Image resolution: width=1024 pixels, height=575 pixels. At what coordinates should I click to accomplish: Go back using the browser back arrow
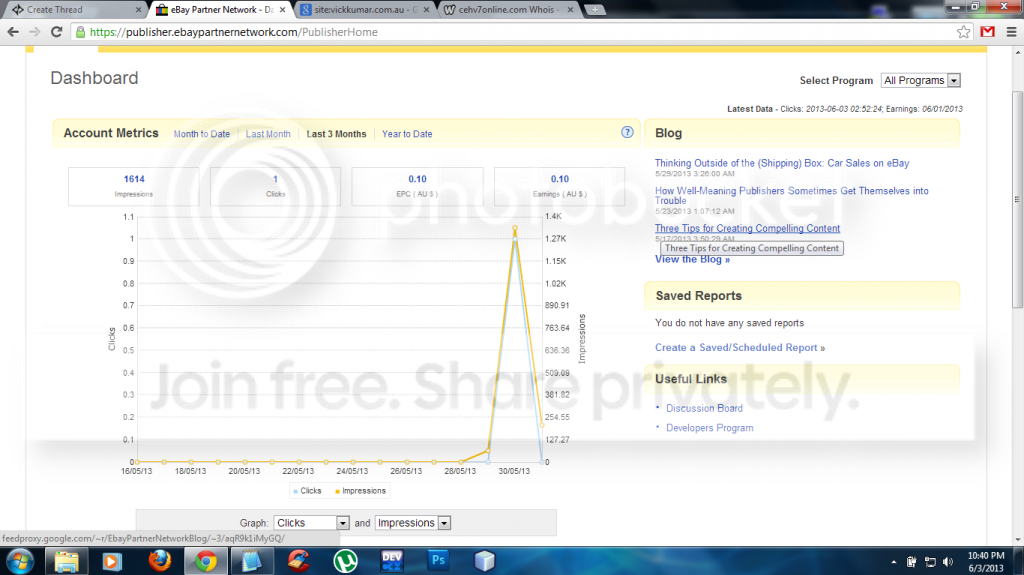tap(13, 31)
